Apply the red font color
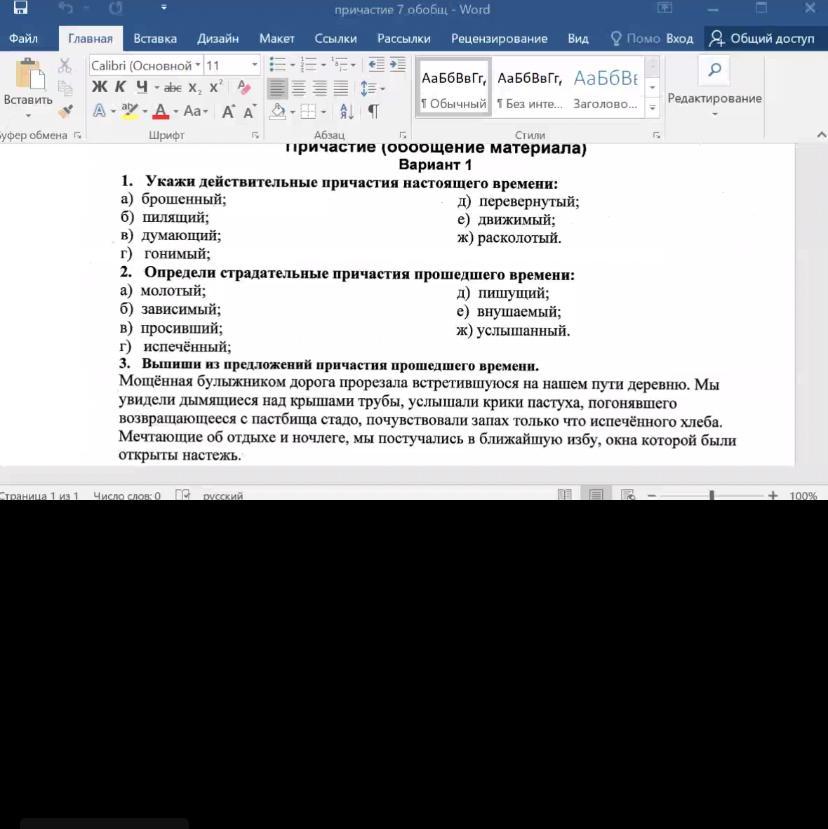 pyautogui.click(x=161, y=111)
